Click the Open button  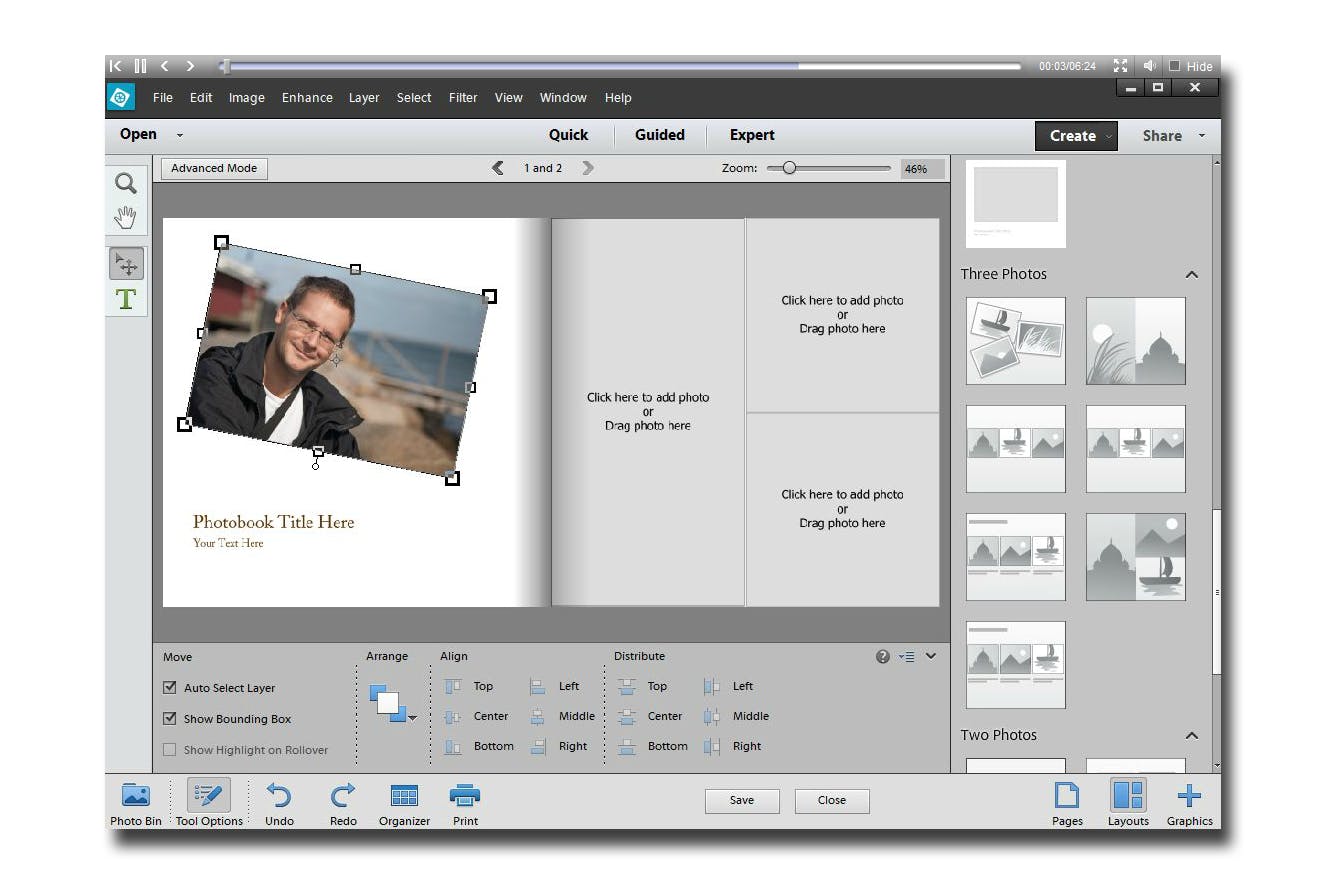coord(138,135)
